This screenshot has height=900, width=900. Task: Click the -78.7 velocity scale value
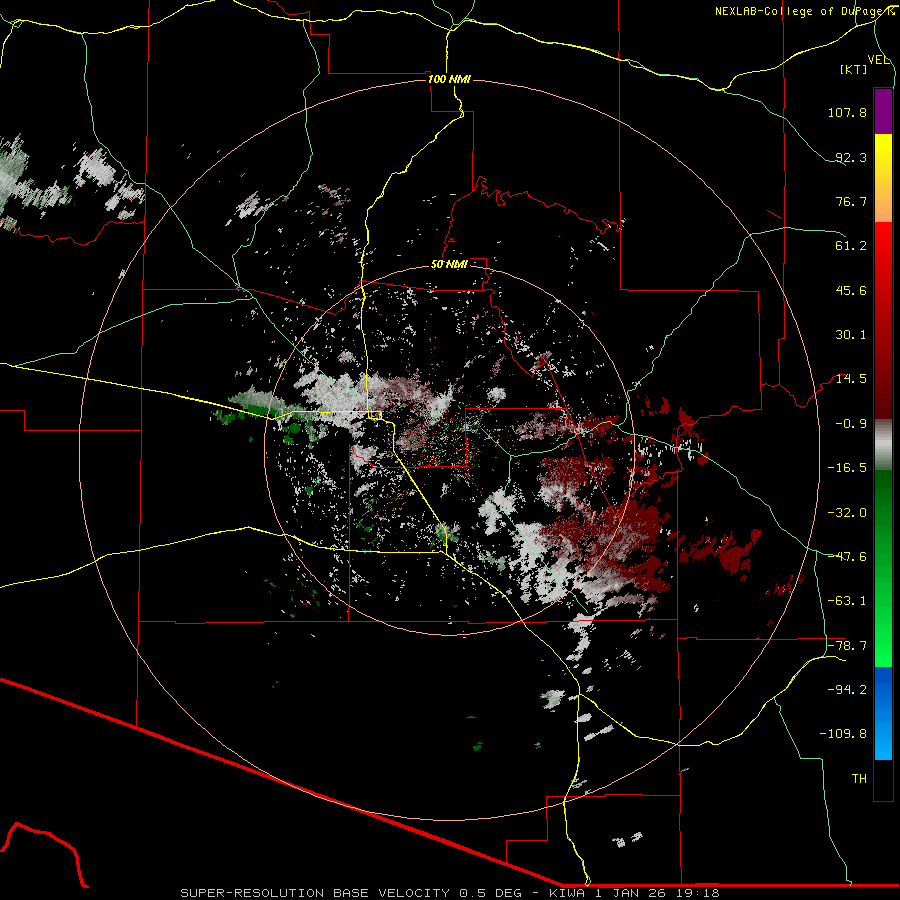(x=847, y=646)
